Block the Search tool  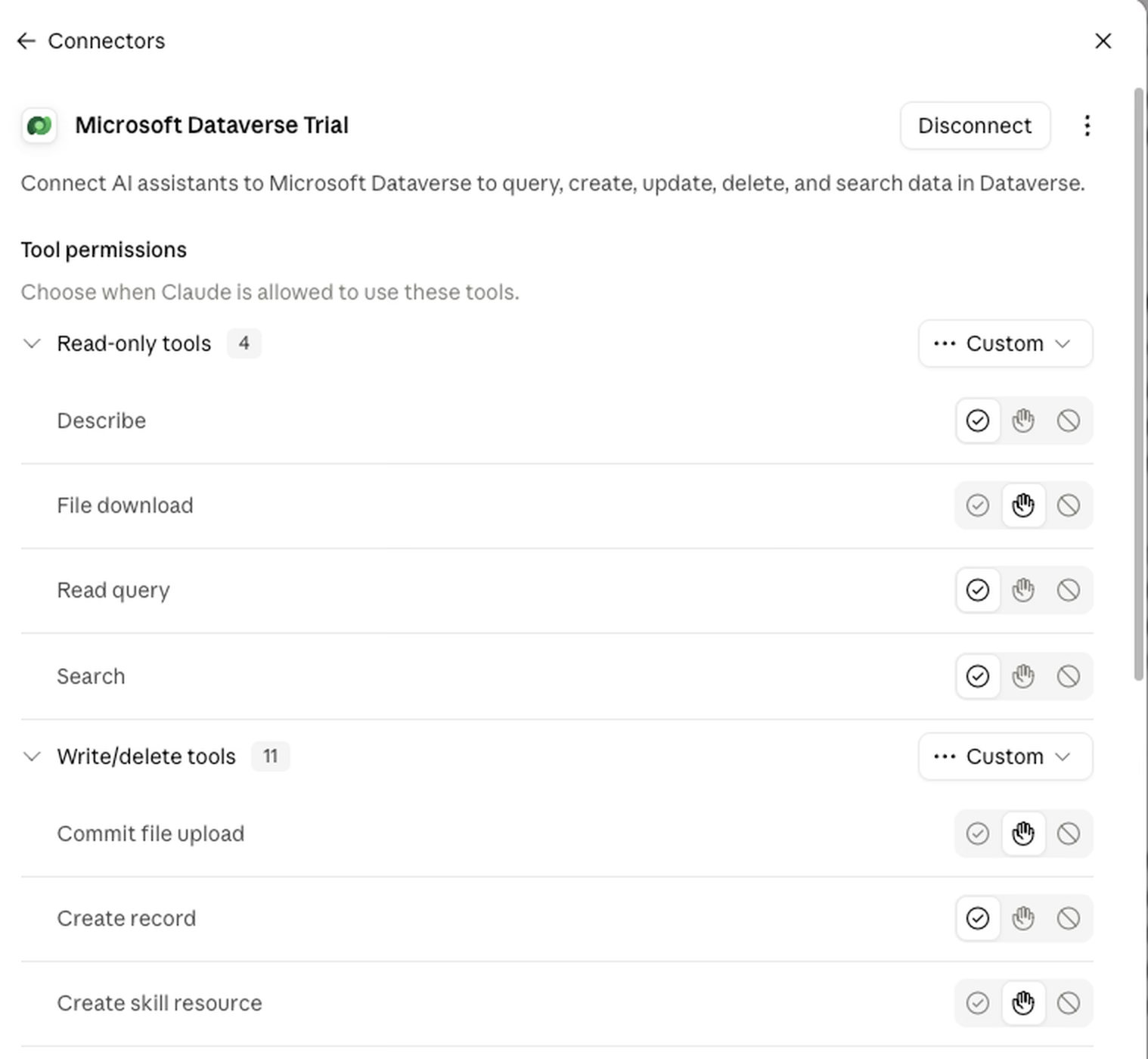click(1069, 676)
